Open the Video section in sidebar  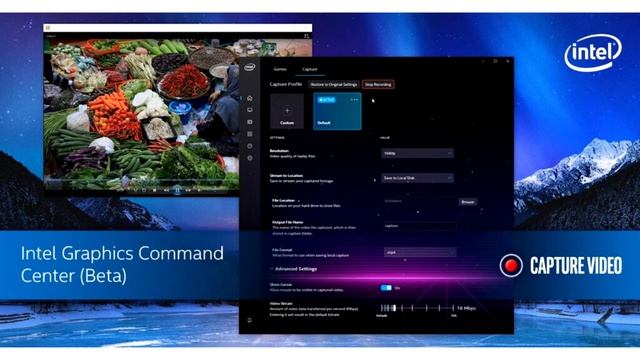click(x=249, y=122)
